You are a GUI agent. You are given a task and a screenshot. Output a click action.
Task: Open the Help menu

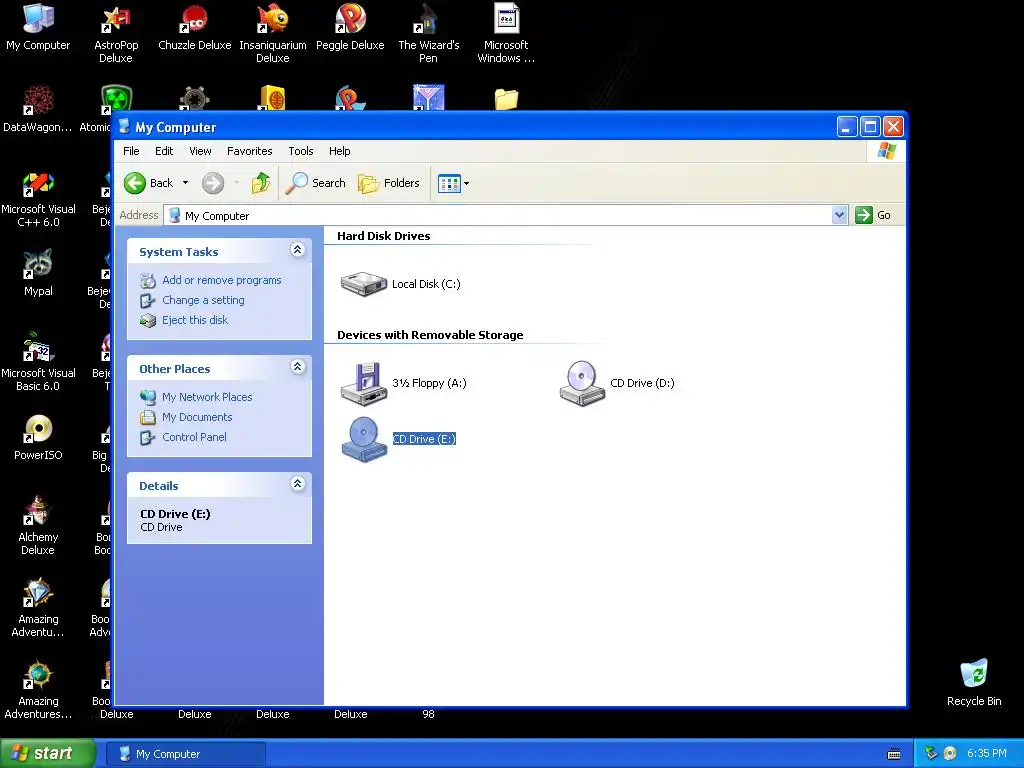pyautogui.click(x=340, y=151)
